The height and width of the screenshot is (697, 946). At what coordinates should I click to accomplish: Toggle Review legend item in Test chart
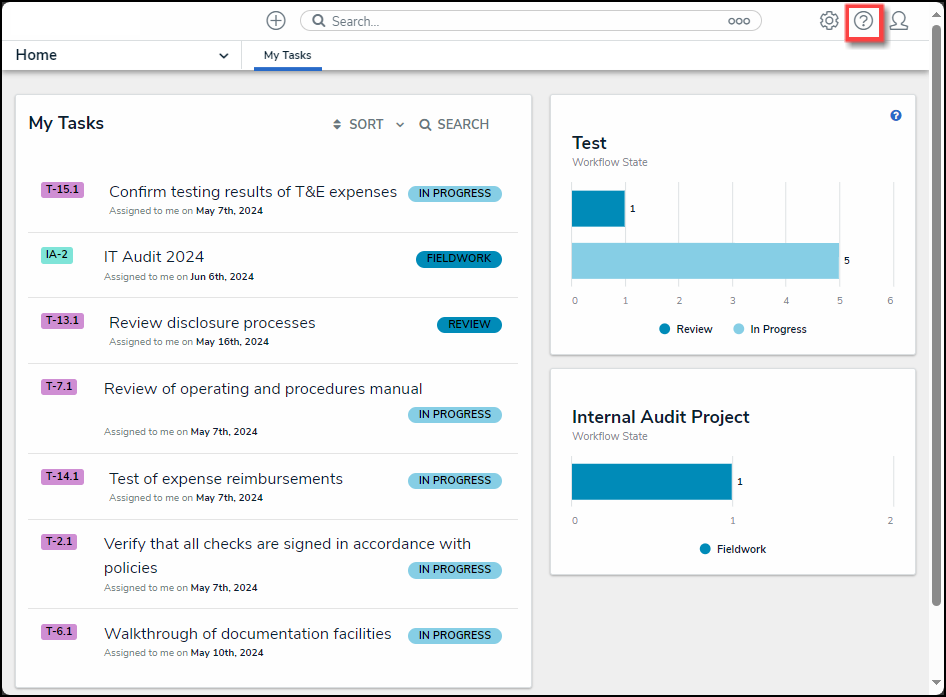[x=686, y=329]
